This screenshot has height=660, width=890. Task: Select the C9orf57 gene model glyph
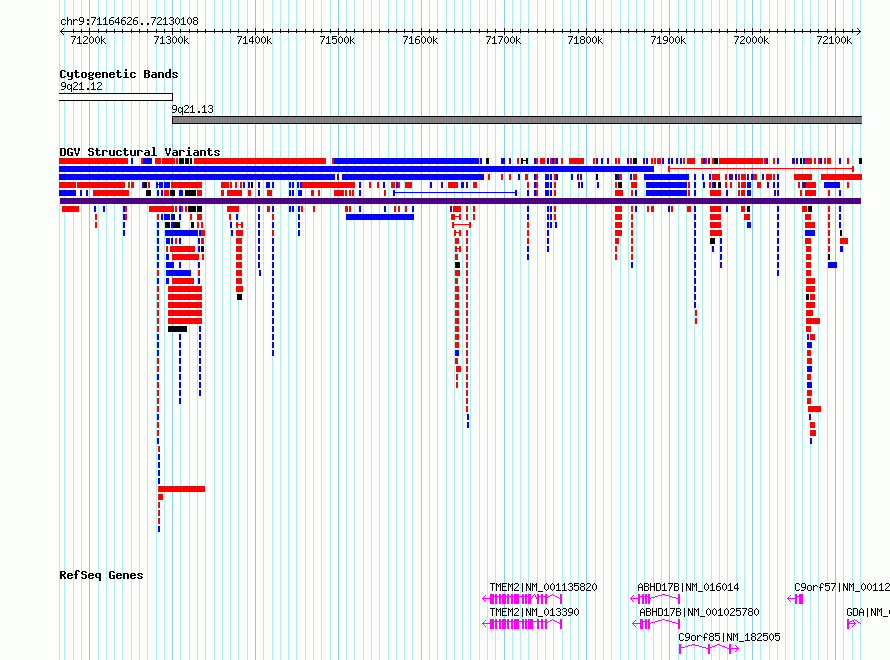pyautogui.click(x=795, y=599)
